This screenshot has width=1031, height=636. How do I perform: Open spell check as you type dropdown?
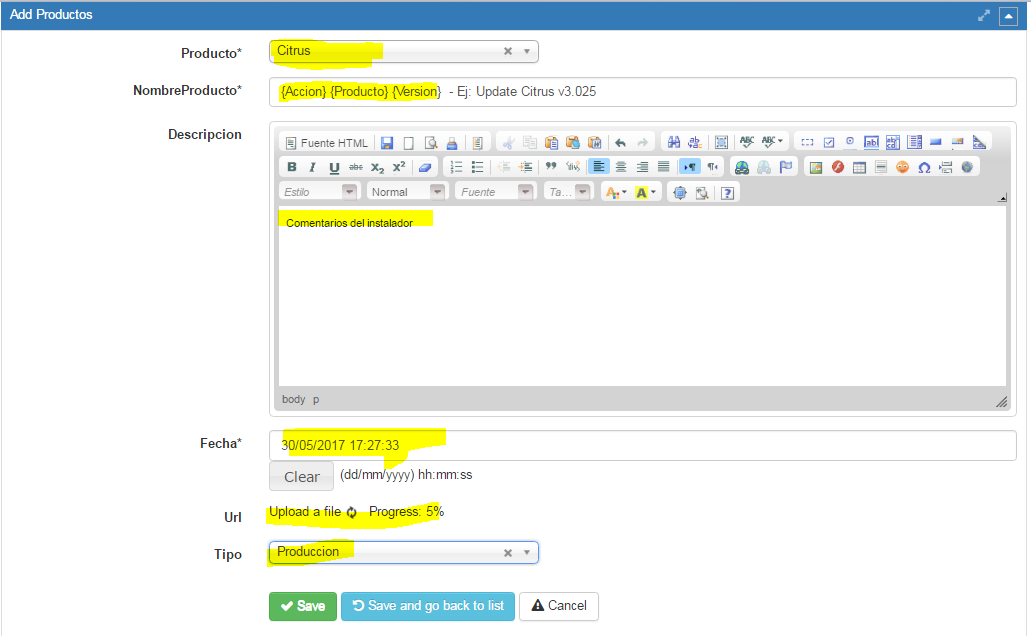tap(773, 142)
